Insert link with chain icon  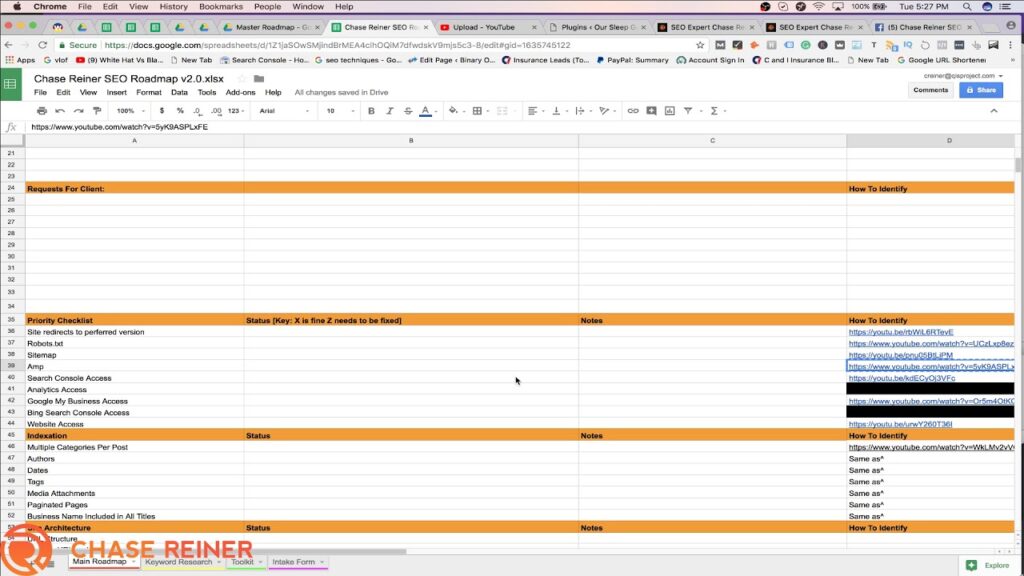[x=633, y=111]
